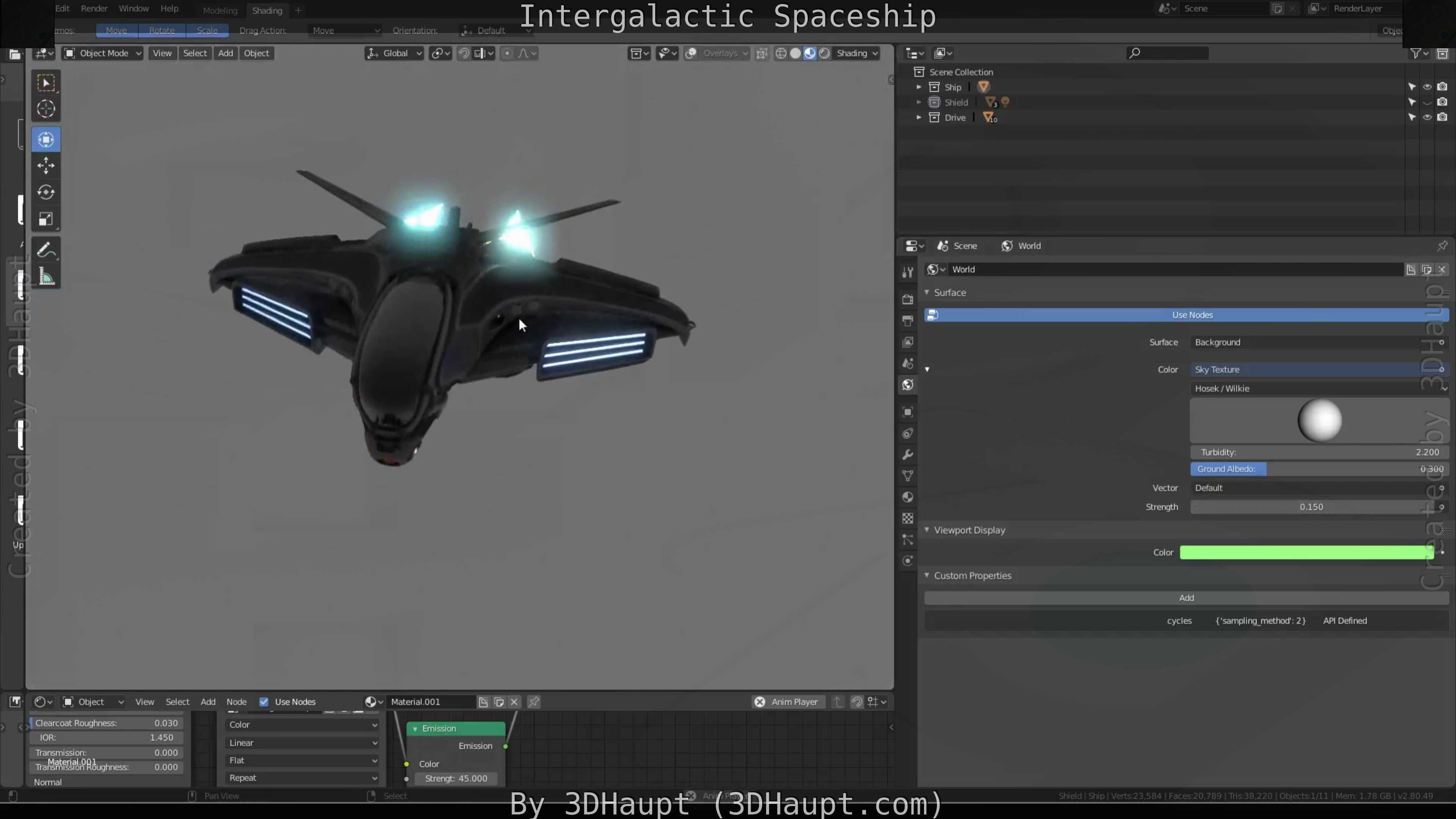1456x819 pixels.
Task: Toggle render camera for Drive collection
Action: [x=1442, y=118]
